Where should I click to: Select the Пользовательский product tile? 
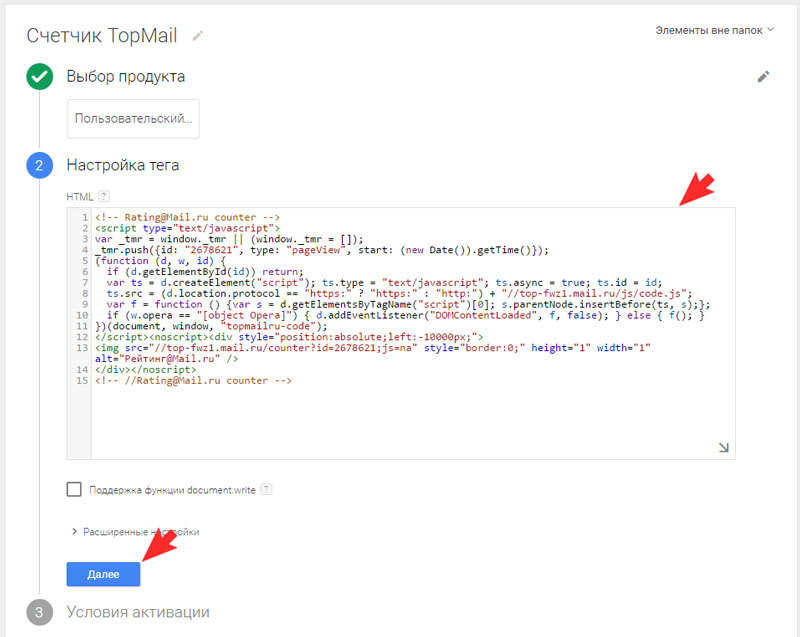133,119
